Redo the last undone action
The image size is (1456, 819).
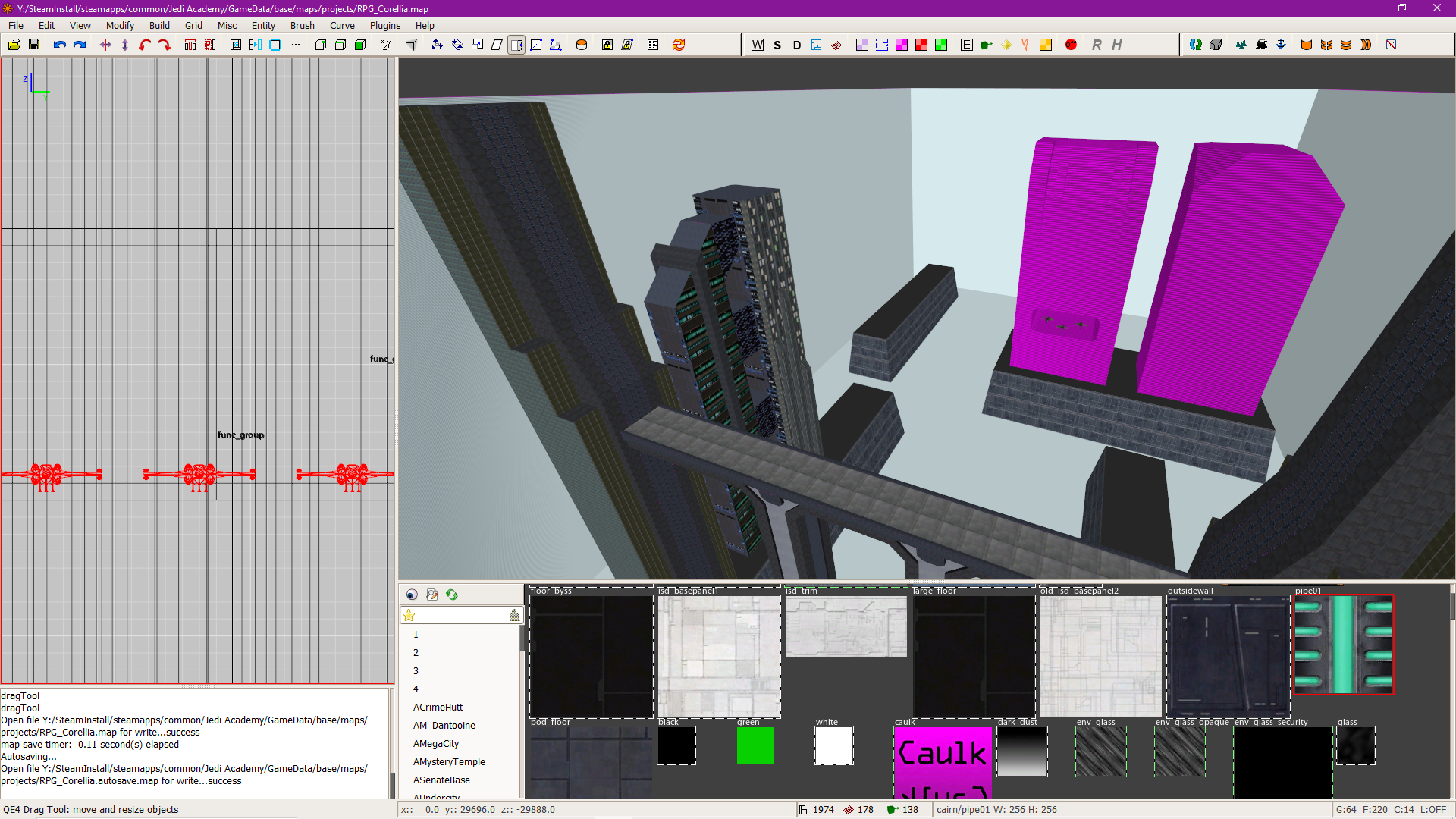point(80,45)
